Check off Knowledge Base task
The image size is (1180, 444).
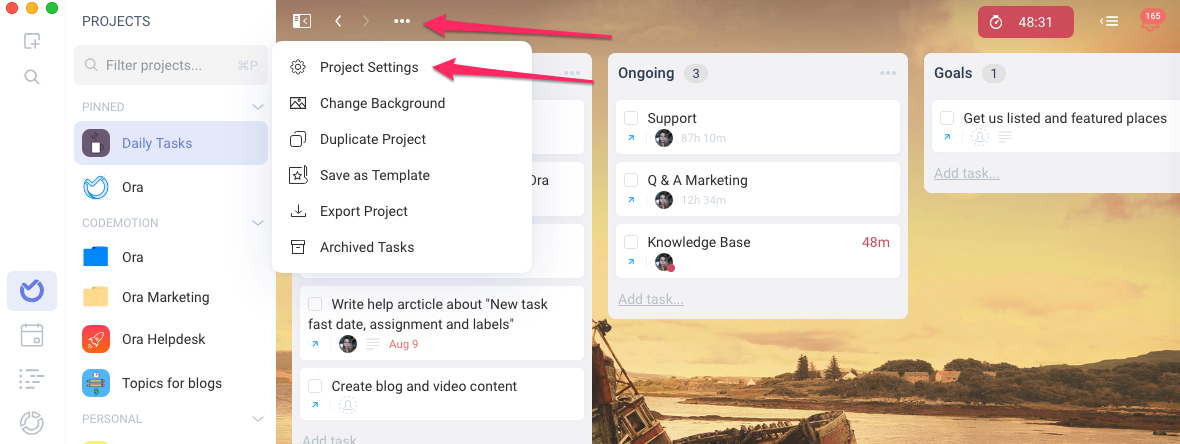(631, 242)
